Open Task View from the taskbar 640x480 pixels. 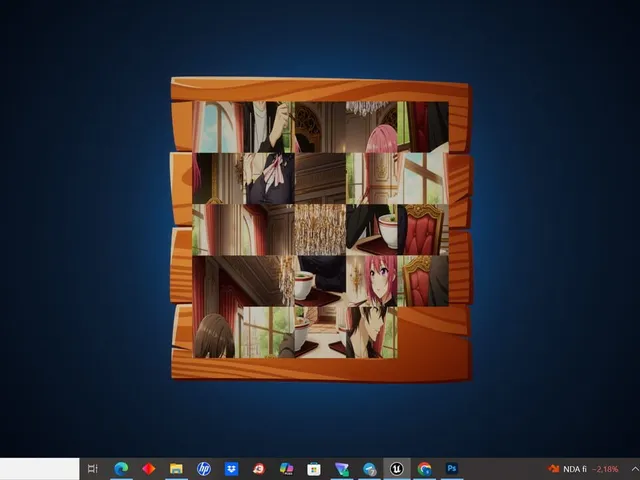coord(93,469)
